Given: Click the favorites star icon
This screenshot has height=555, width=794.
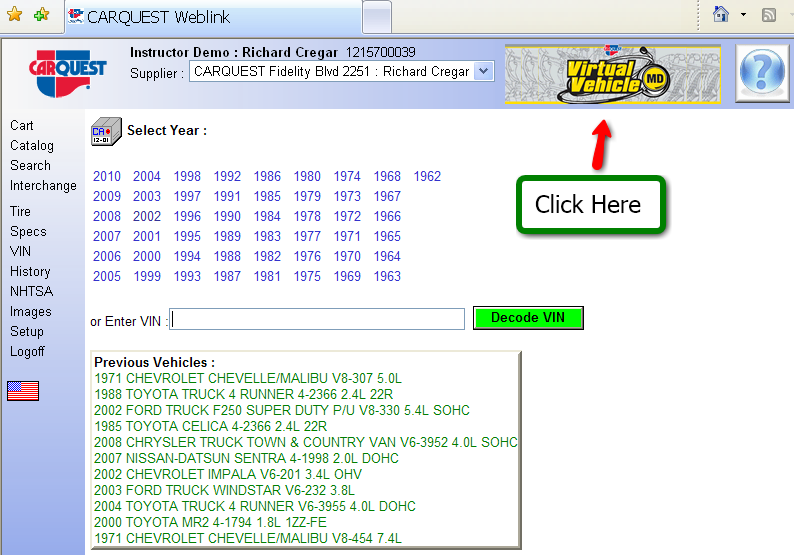Looking at the screenshot, I should click(15, 14).
